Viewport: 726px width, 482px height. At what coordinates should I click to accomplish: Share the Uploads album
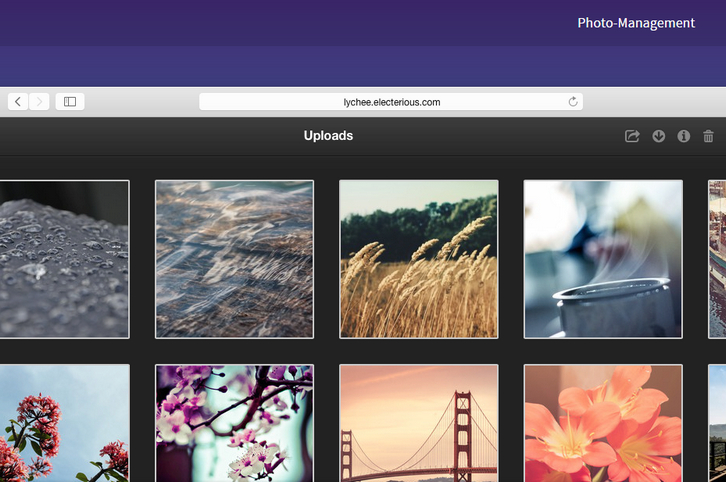tap(632, 136)
